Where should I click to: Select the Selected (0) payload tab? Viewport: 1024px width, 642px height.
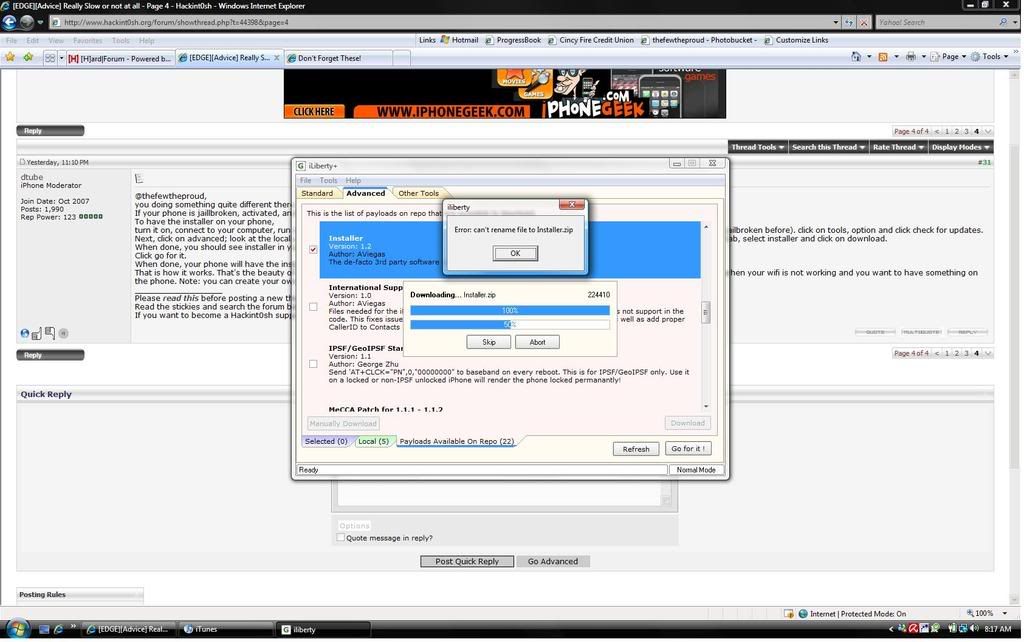pyautogui.click(x=327, y=441)
